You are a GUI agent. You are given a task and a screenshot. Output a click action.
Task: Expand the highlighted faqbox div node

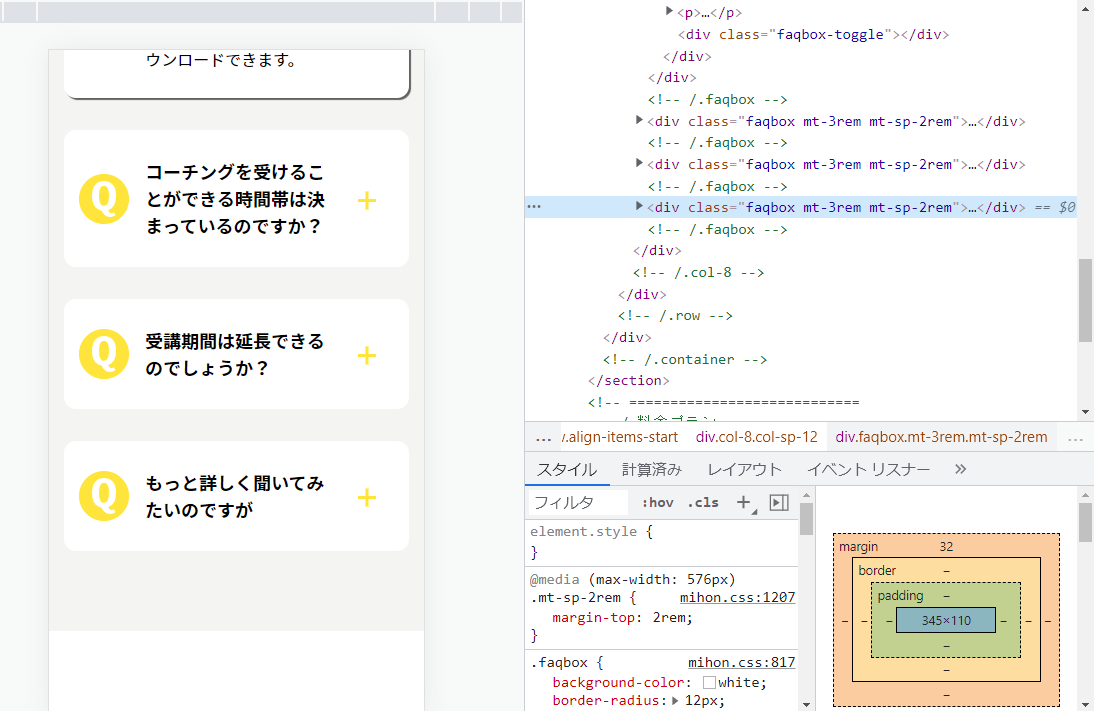pyautogui.click(x=640, y=207)
